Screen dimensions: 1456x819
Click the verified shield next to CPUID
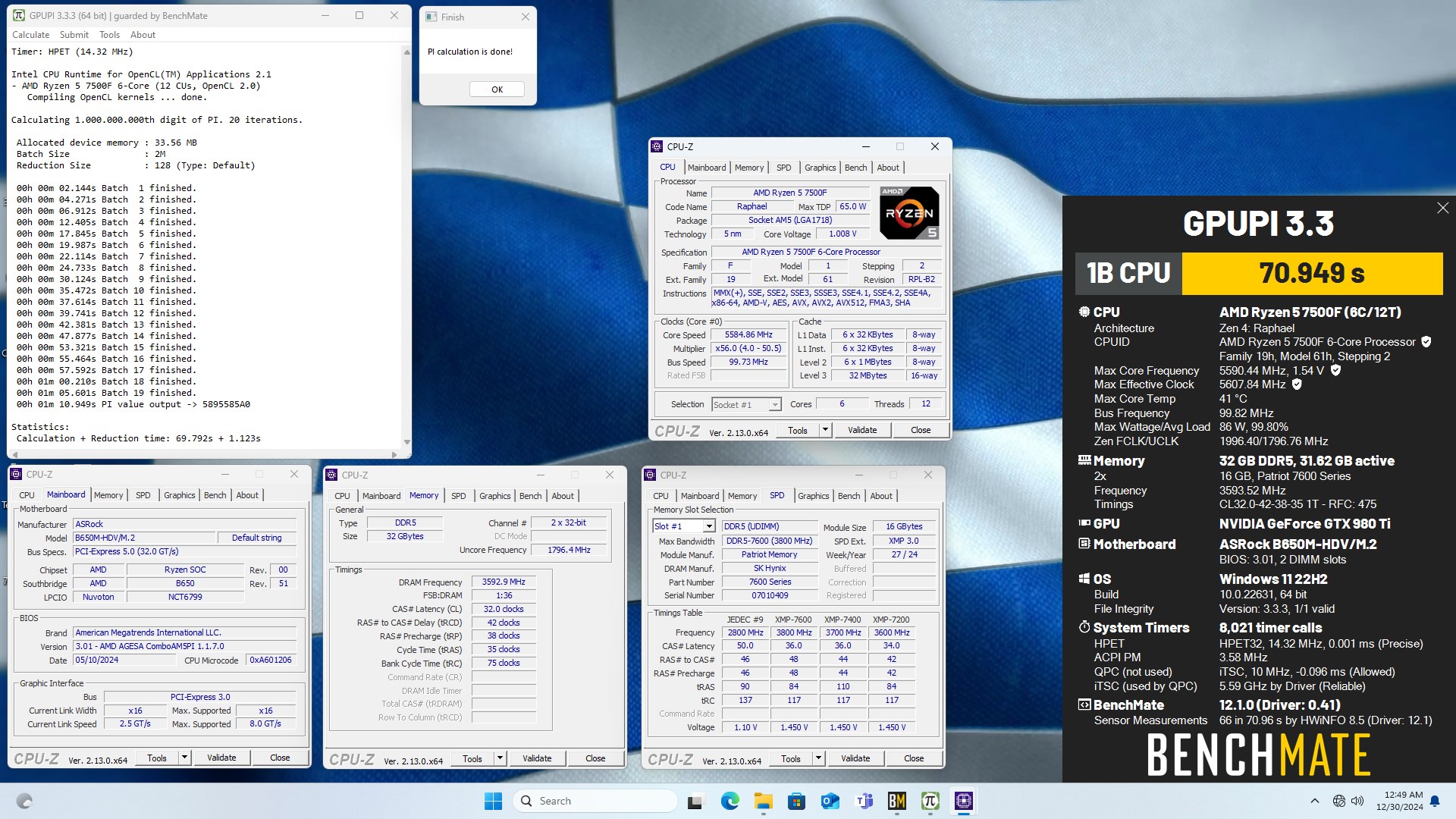[x=1426, y=342]
